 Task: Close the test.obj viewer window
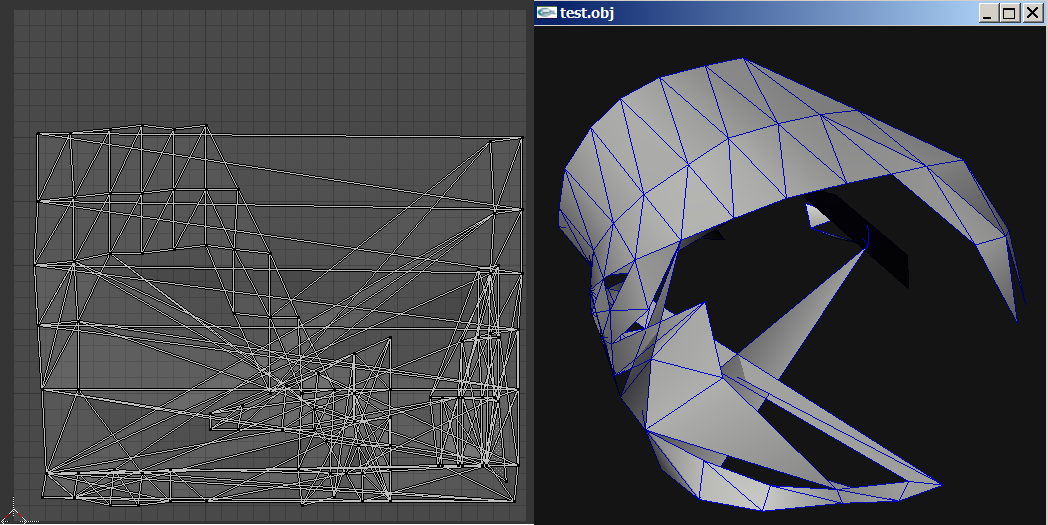point(1031,13)
